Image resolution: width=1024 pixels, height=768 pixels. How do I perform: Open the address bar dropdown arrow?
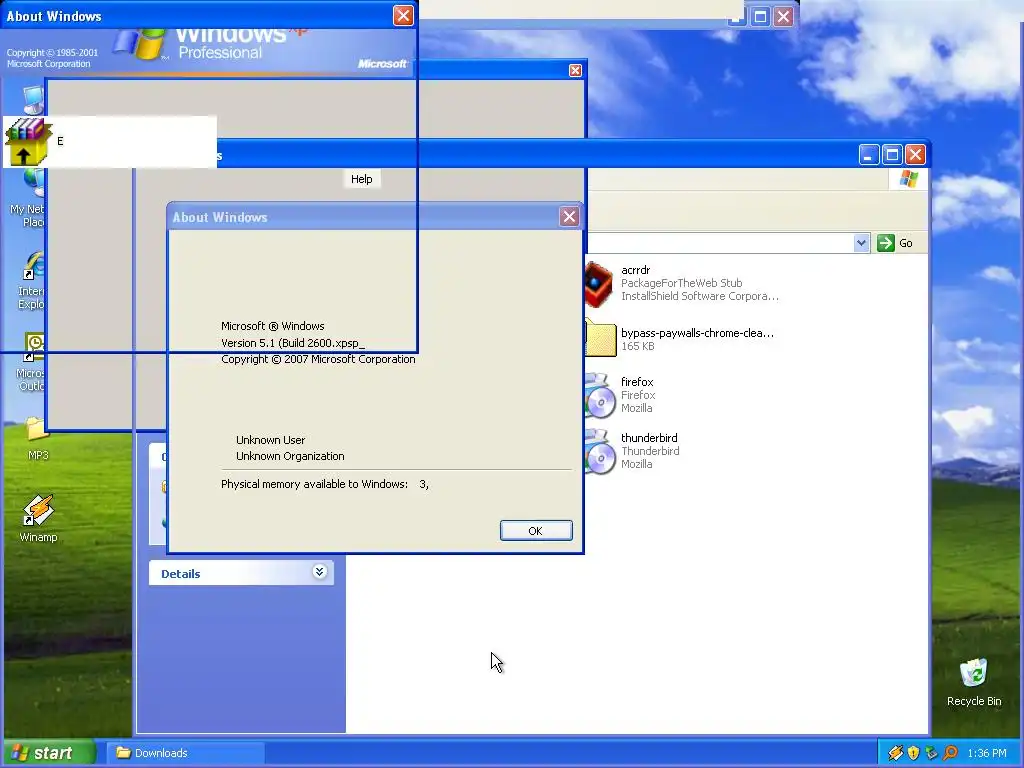(x=861, y=243)
